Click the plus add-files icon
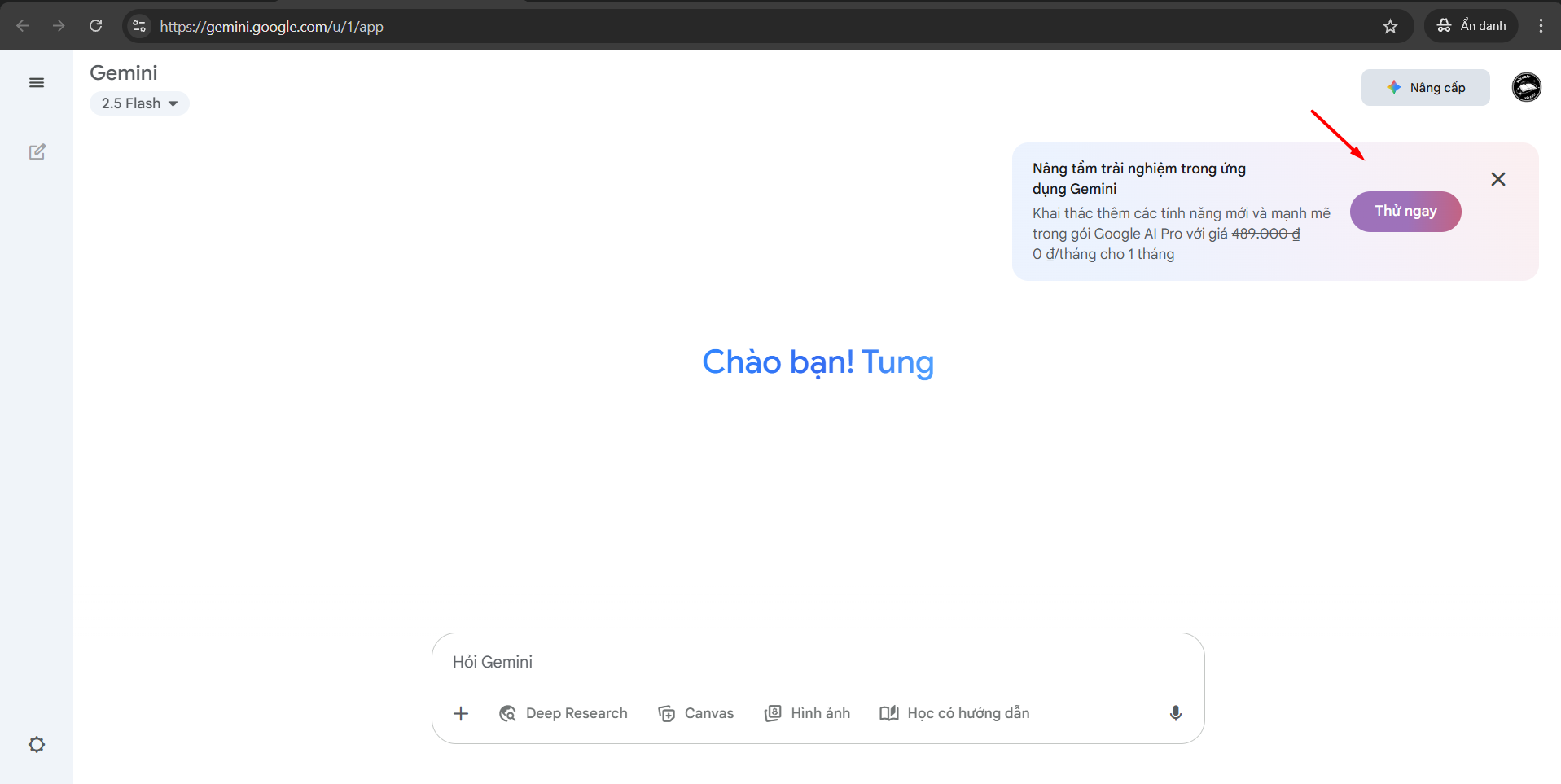Viewport: 1561px width, 784px height. tap(461, 713)
